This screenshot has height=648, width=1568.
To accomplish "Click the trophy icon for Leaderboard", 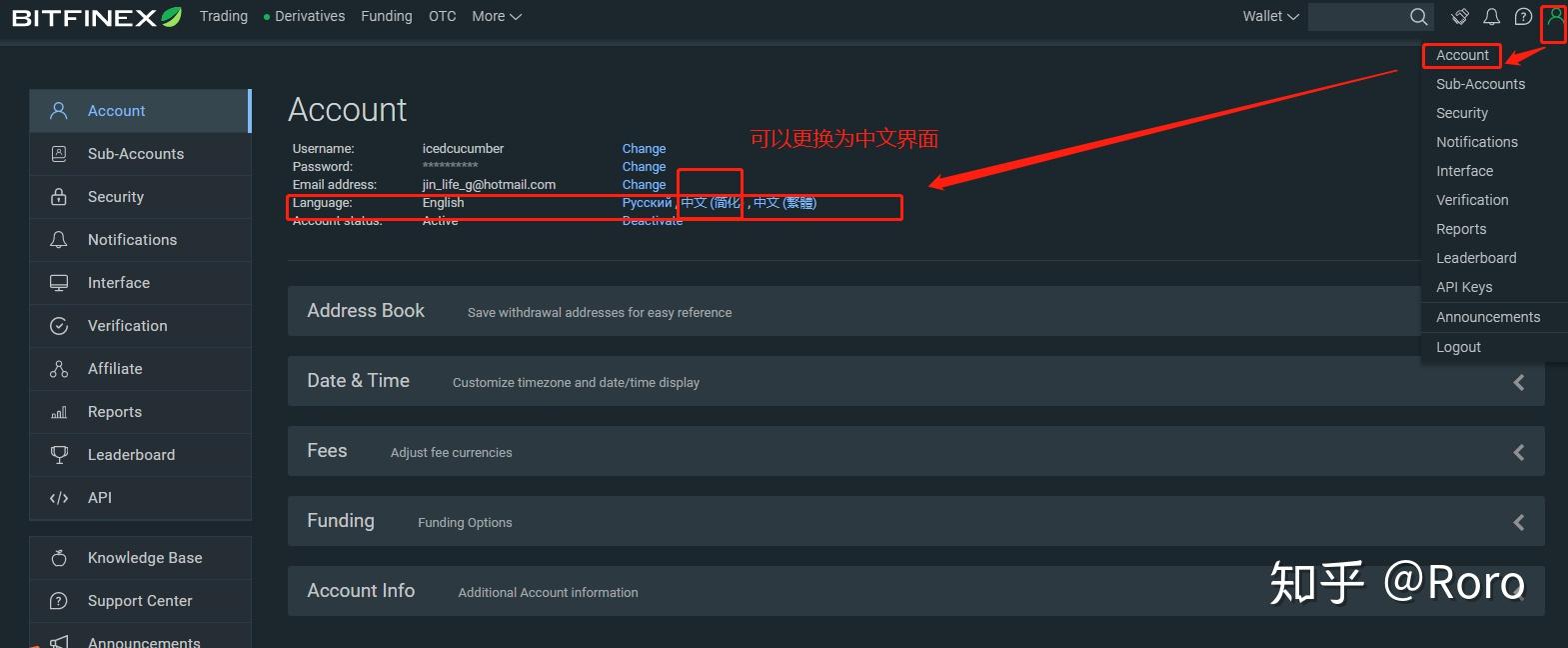I will tap(59, 455).
